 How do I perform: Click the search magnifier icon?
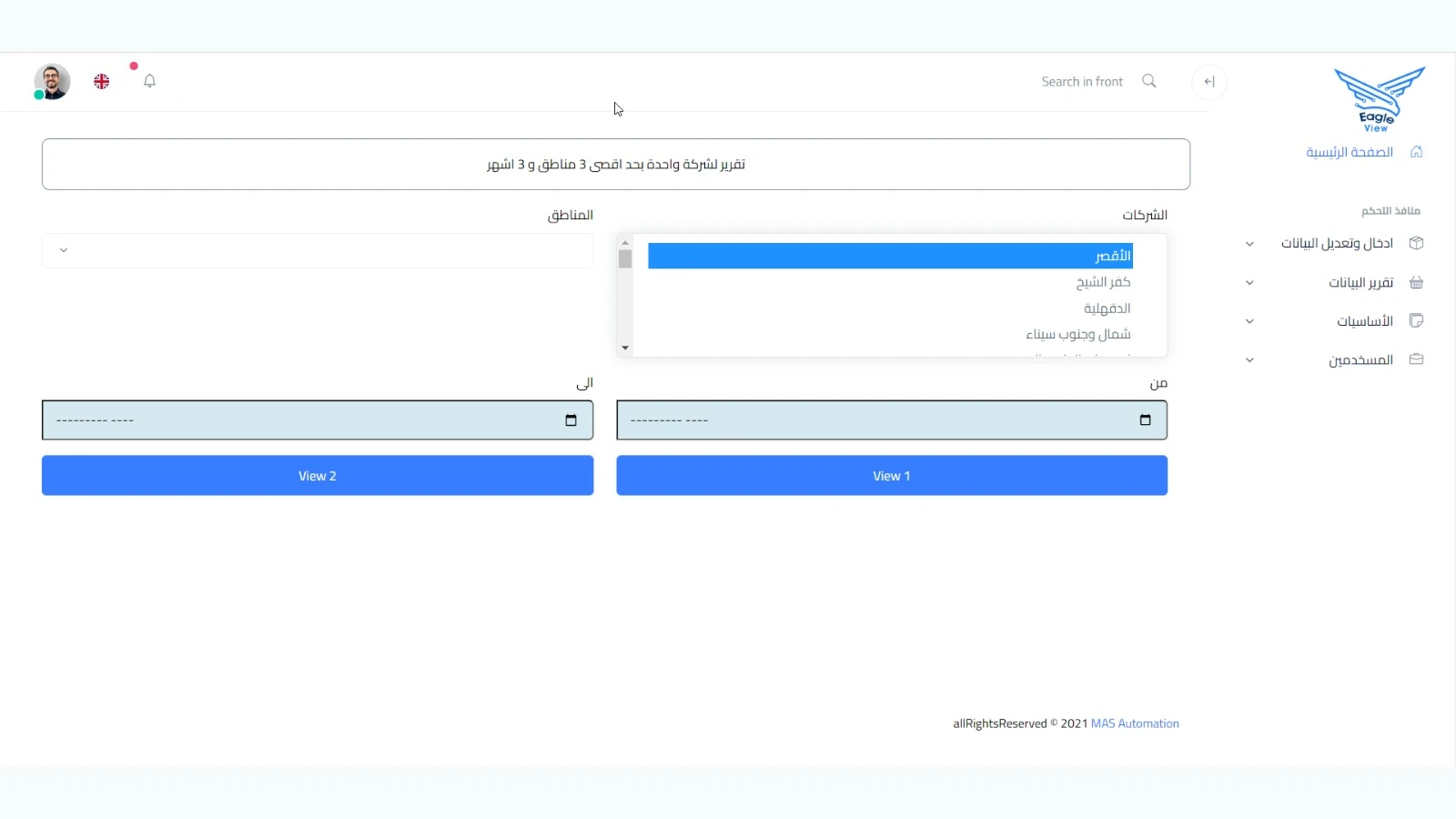(x=1149, y=81)
